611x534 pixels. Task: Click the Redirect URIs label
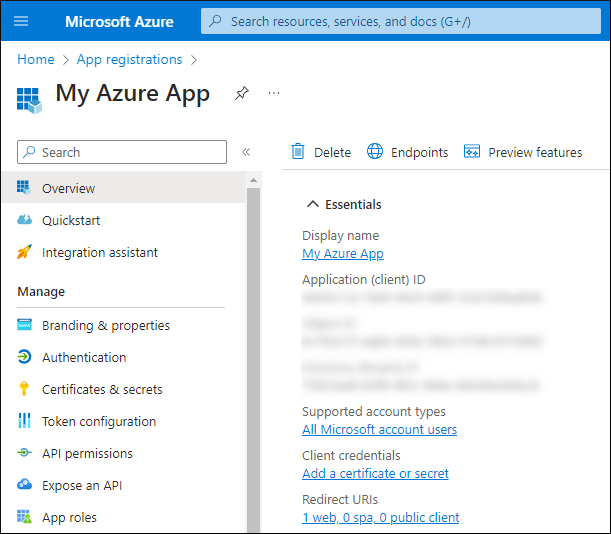(340, 499)
